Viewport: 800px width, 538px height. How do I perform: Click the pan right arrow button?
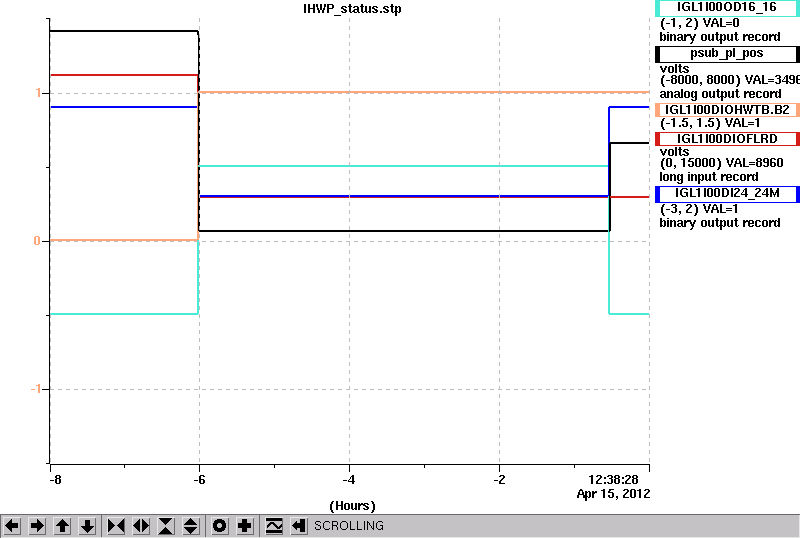tap(37, 526)
